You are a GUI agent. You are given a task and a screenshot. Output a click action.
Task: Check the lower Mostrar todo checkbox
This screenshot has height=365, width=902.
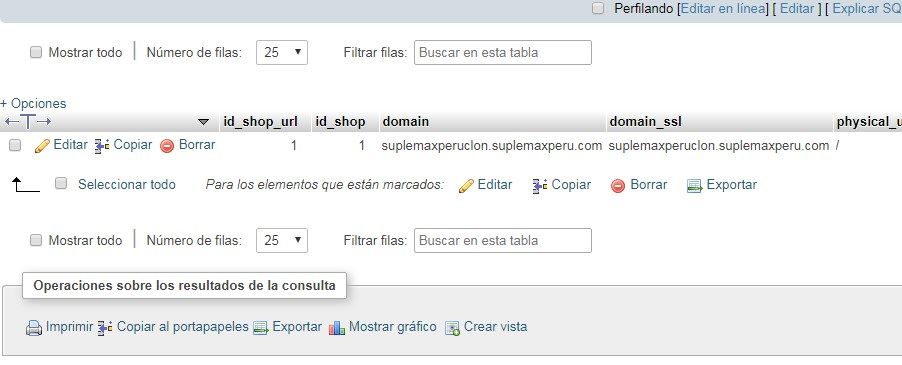[x=36, y=240]
